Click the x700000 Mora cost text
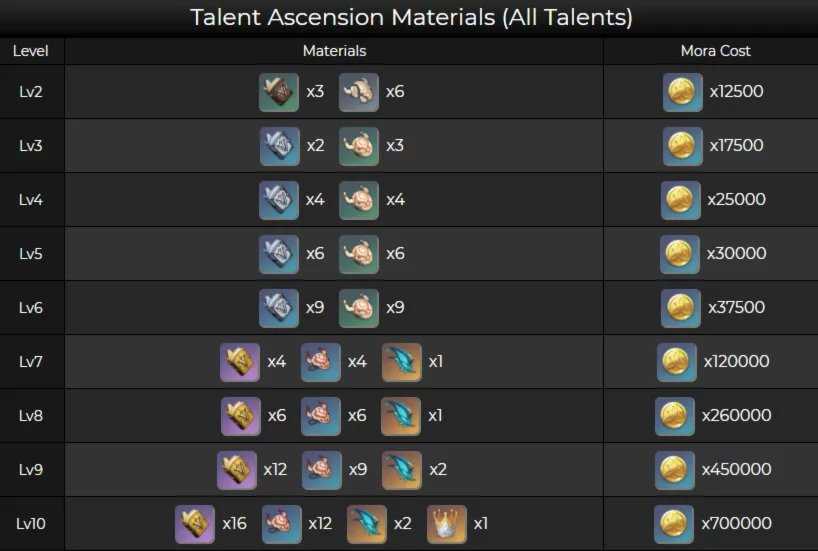The height and width of the screenshot is (551, 818). click(736, 523)
